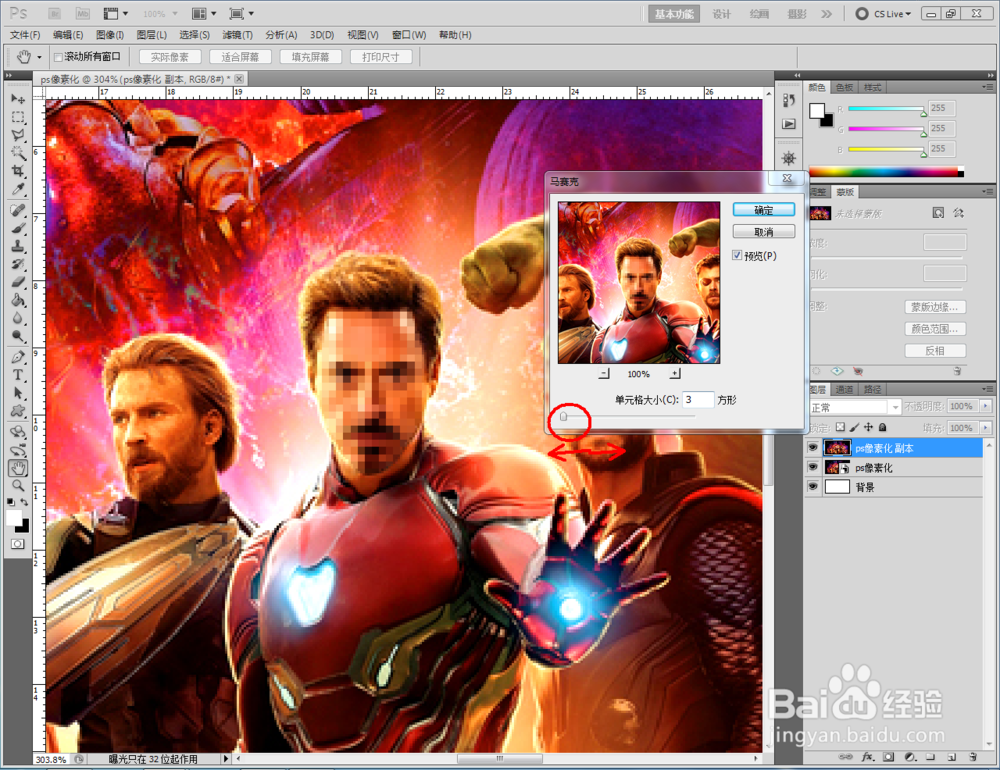
Task: Select the 3D Camera Orbit tool
Action: pyautogui.click(x=18, y=450)
